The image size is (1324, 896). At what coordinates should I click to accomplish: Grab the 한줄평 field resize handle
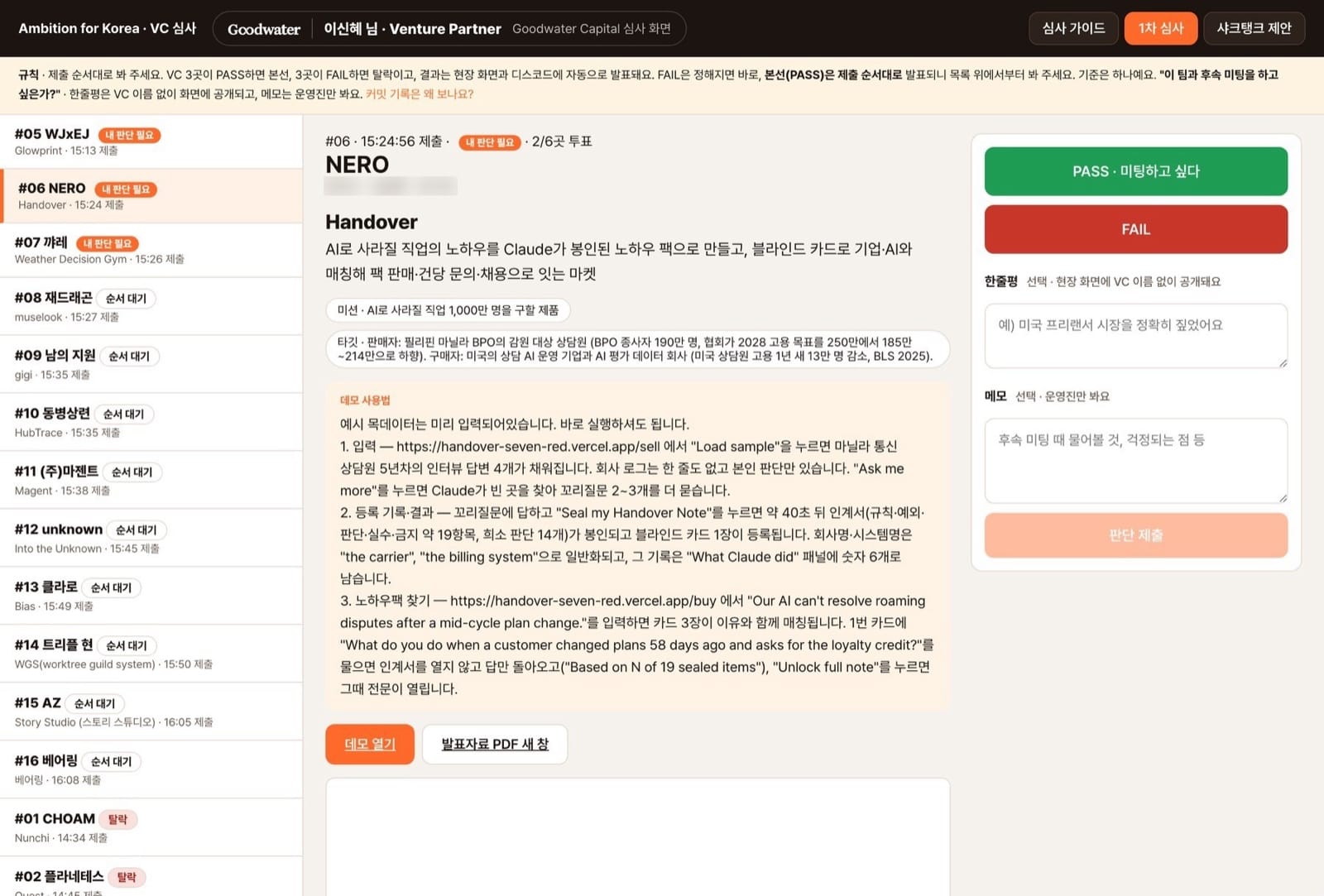click(x=1283, y=362)
